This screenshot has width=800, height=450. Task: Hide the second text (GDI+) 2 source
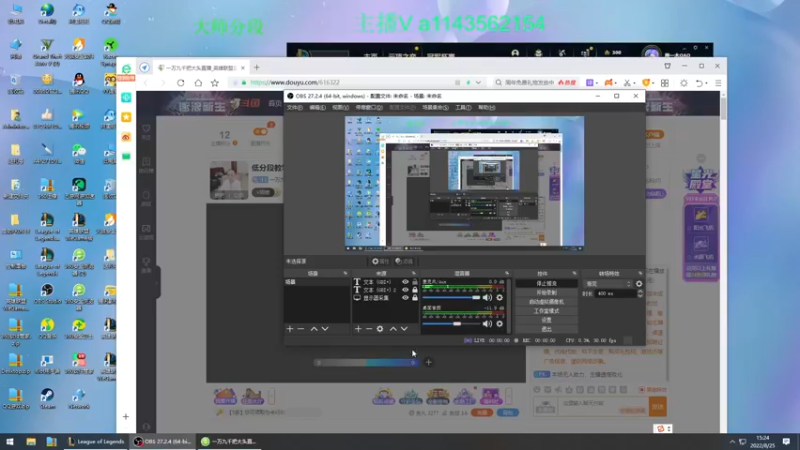405,290
